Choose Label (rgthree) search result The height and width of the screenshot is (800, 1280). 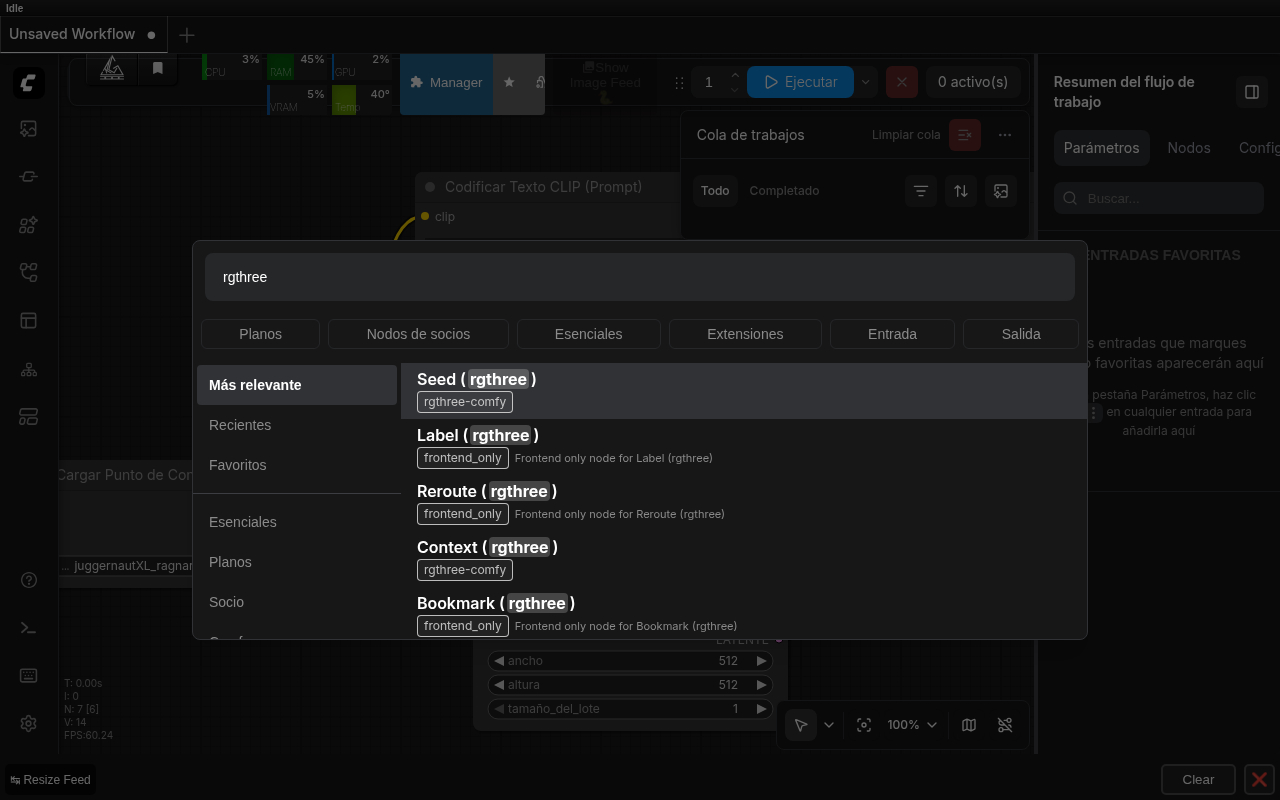pos(743,447)
